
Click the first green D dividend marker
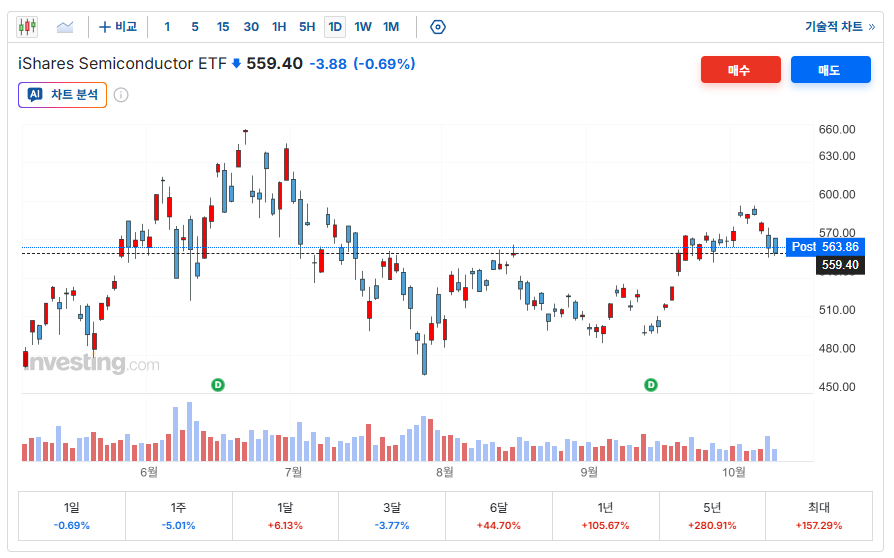click(x=218, y=385)
